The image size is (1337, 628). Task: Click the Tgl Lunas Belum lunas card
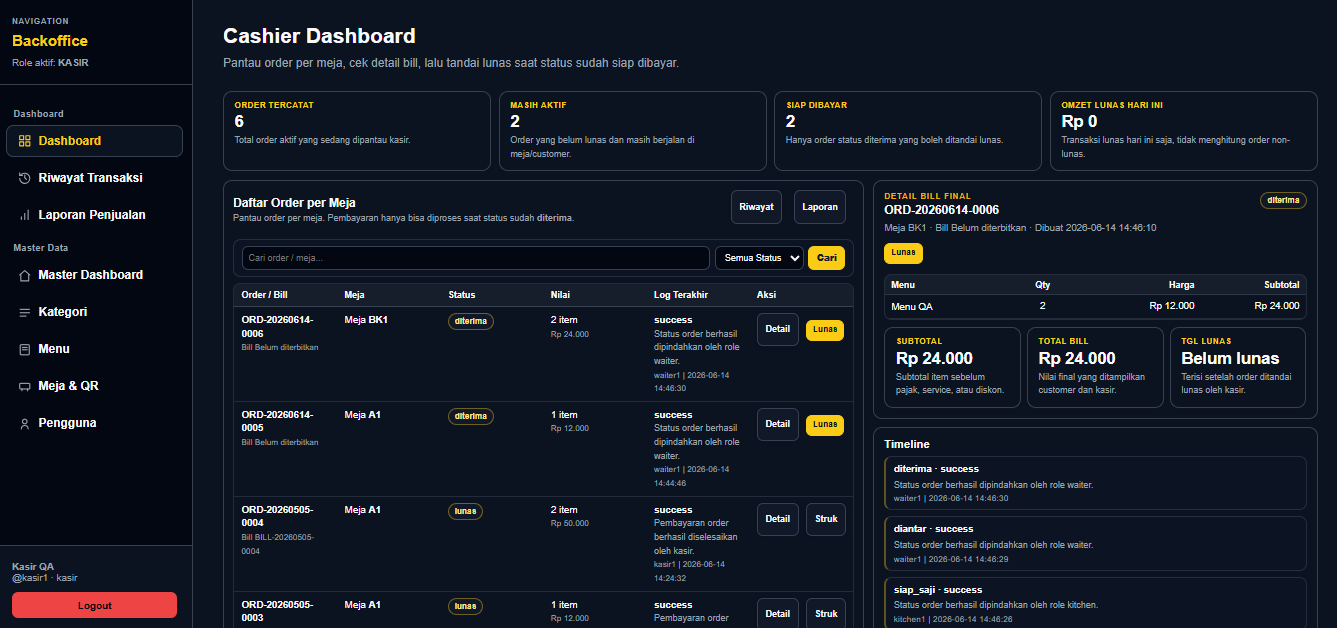tap(1238, 368)
